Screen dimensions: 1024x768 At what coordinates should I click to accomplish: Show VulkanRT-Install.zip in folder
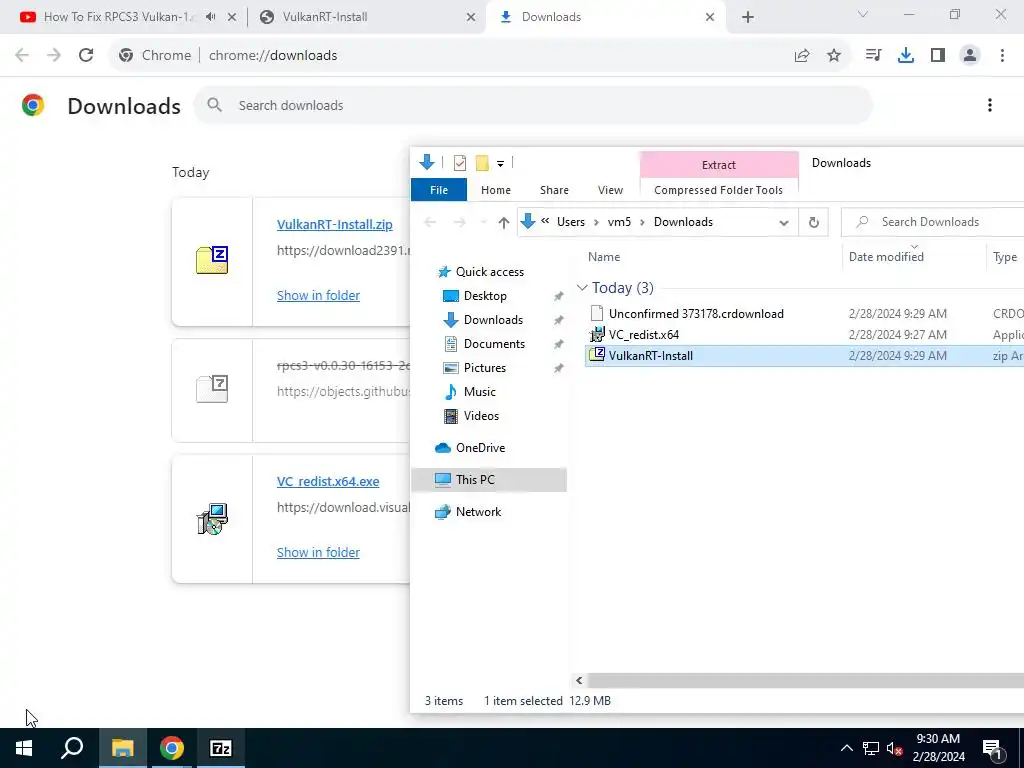coord(318,295)
